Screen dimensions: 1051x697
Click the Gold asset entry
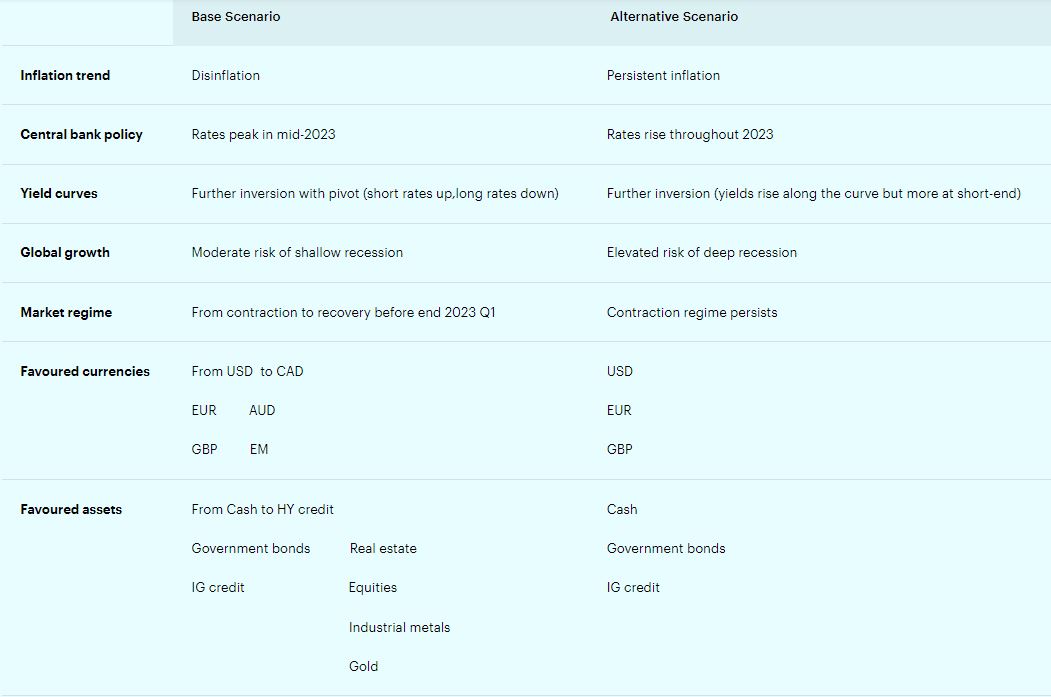click(x=363, y=666)
